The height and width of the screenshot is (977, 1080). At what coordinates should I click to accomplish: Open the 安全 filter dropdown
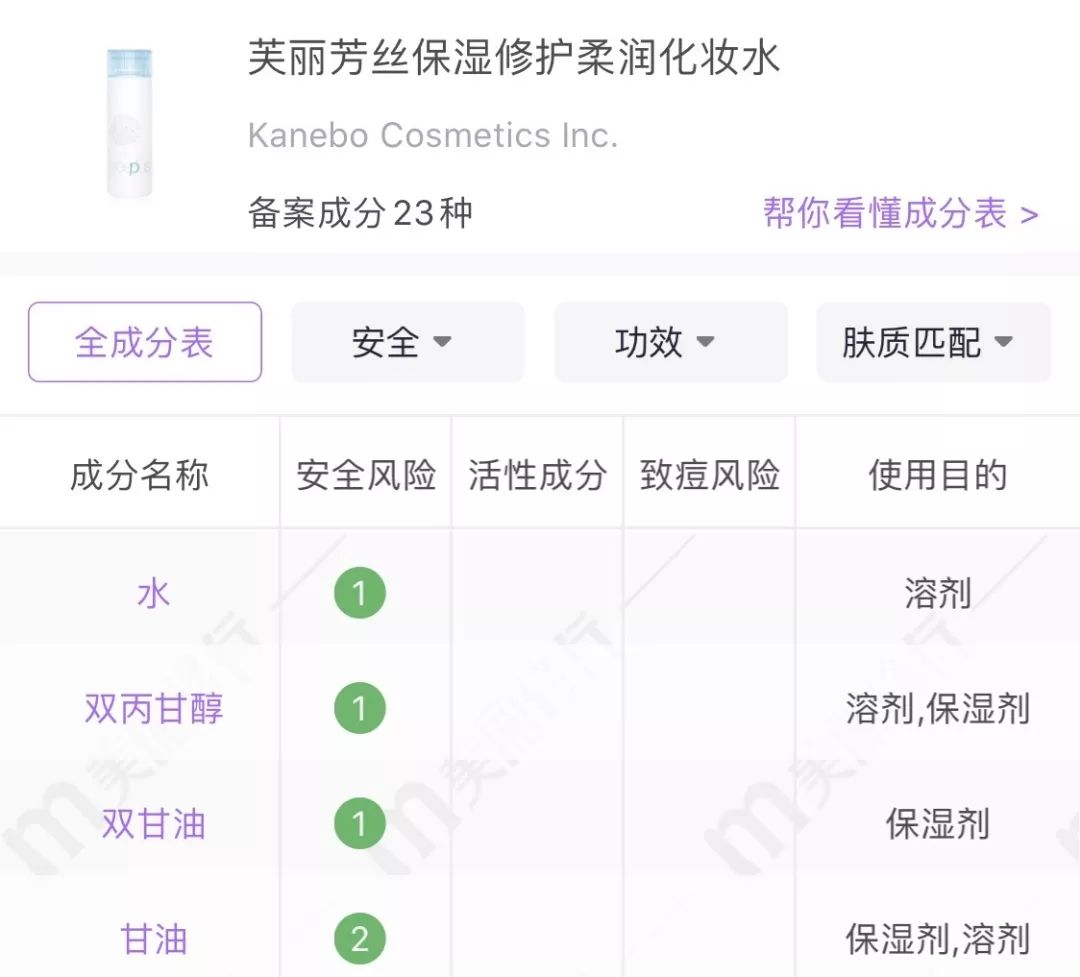click(x=407, y=342)
